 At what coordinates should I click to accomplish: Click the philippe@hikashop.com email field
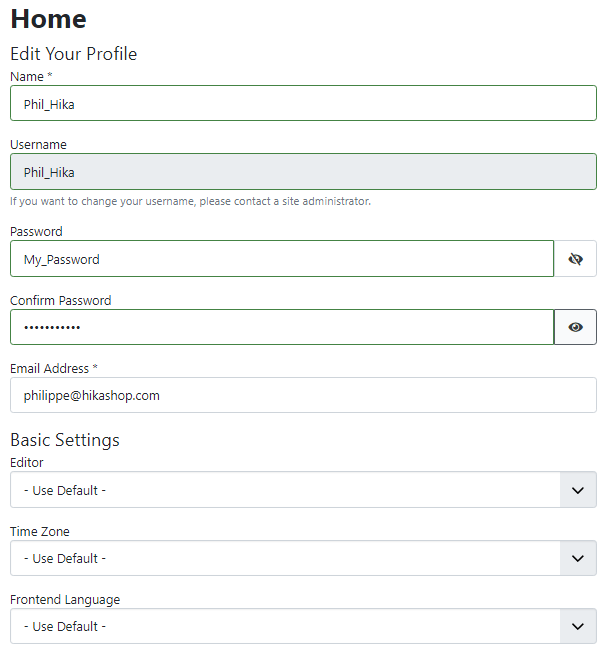[304, 395]
